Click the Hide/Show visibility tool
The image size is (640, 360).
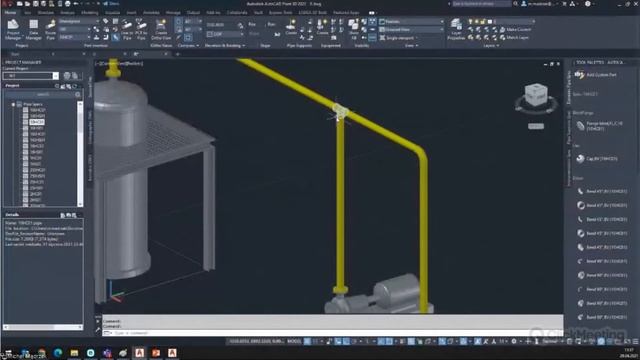point(353,29)
